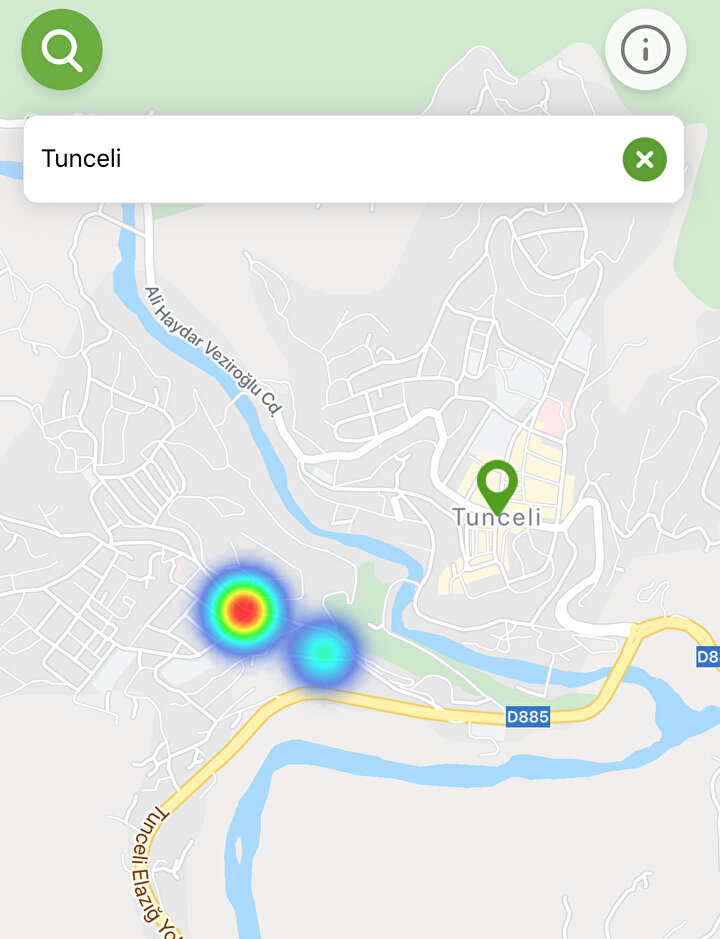720x939 pixels.
Task: Open the info circle button
Action: pyautogui.click(x=645, y=50)
